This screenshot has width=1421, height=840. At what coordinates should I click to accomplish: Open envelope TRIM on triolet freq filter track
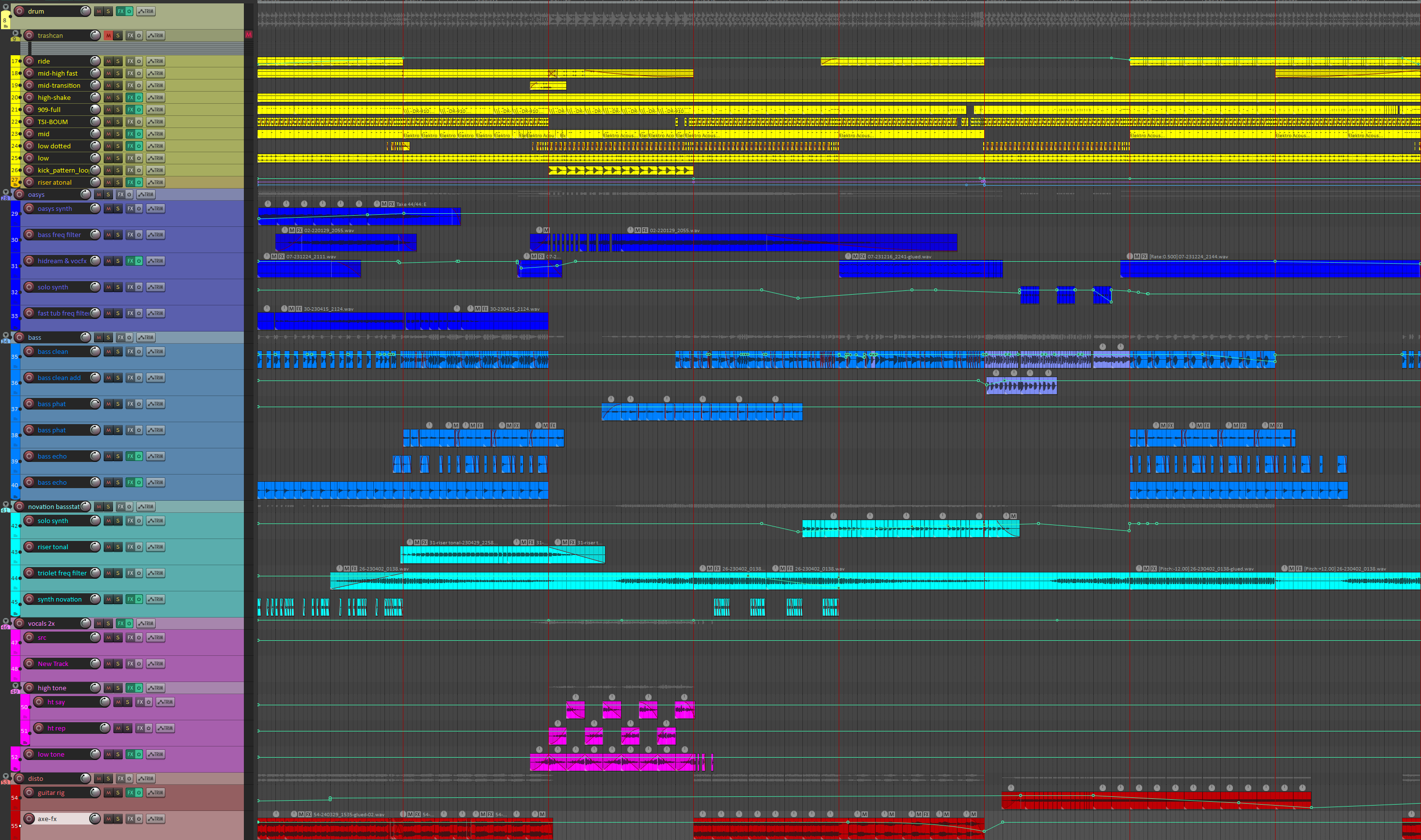(156, 573)
